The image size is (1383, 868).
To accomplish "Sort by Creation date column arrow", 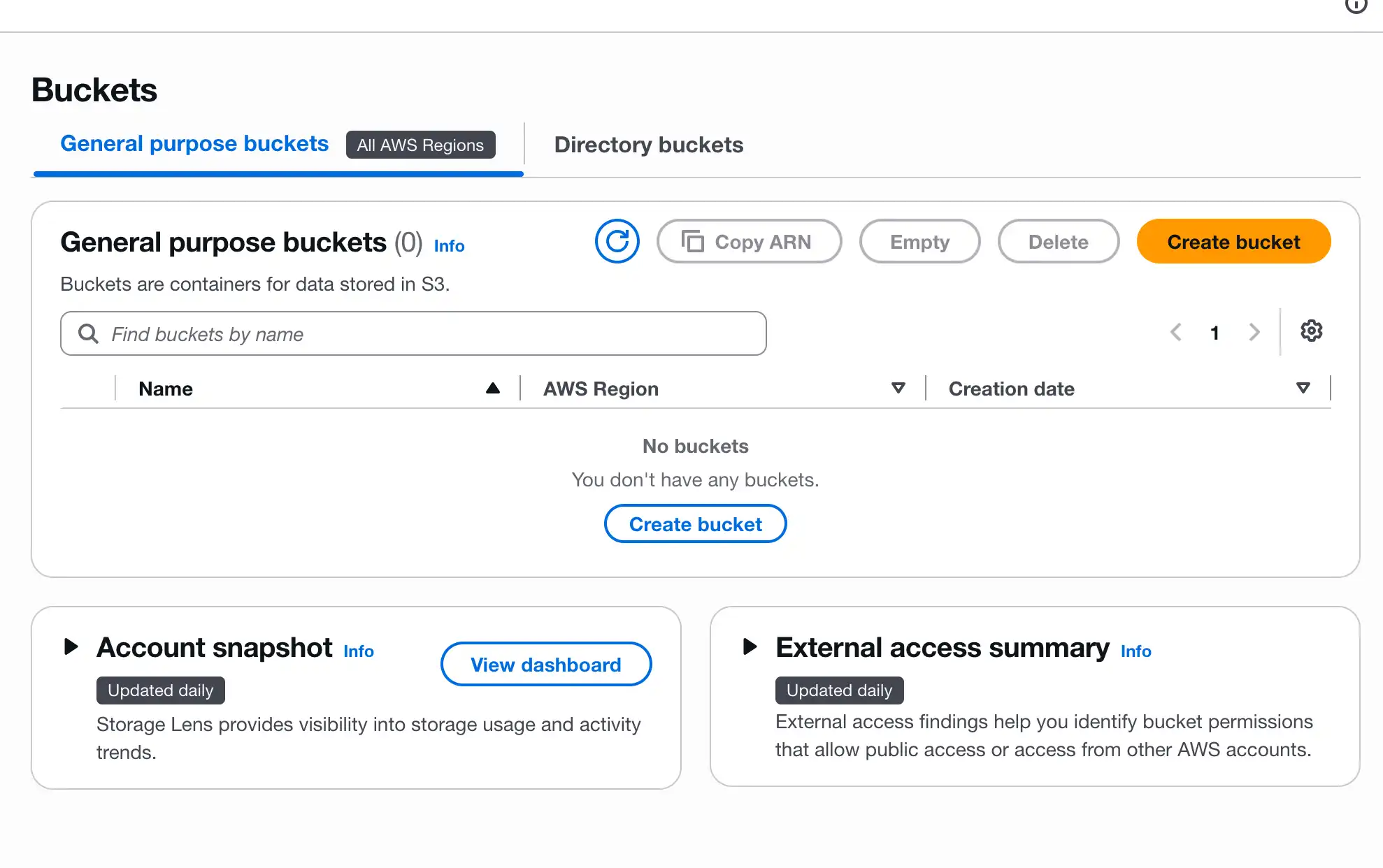I will (x=1303, y=388).
